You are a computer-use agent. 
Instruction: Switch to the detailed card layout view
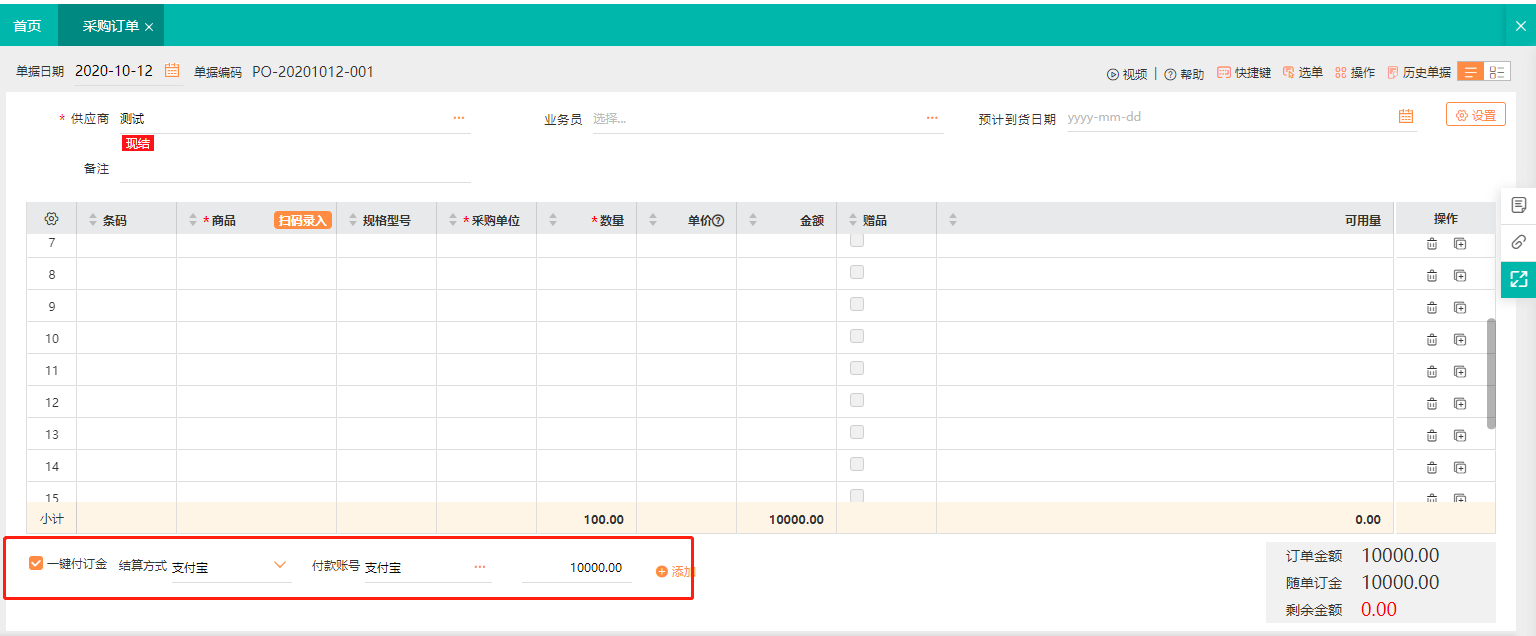click(x=1497, y=72)
